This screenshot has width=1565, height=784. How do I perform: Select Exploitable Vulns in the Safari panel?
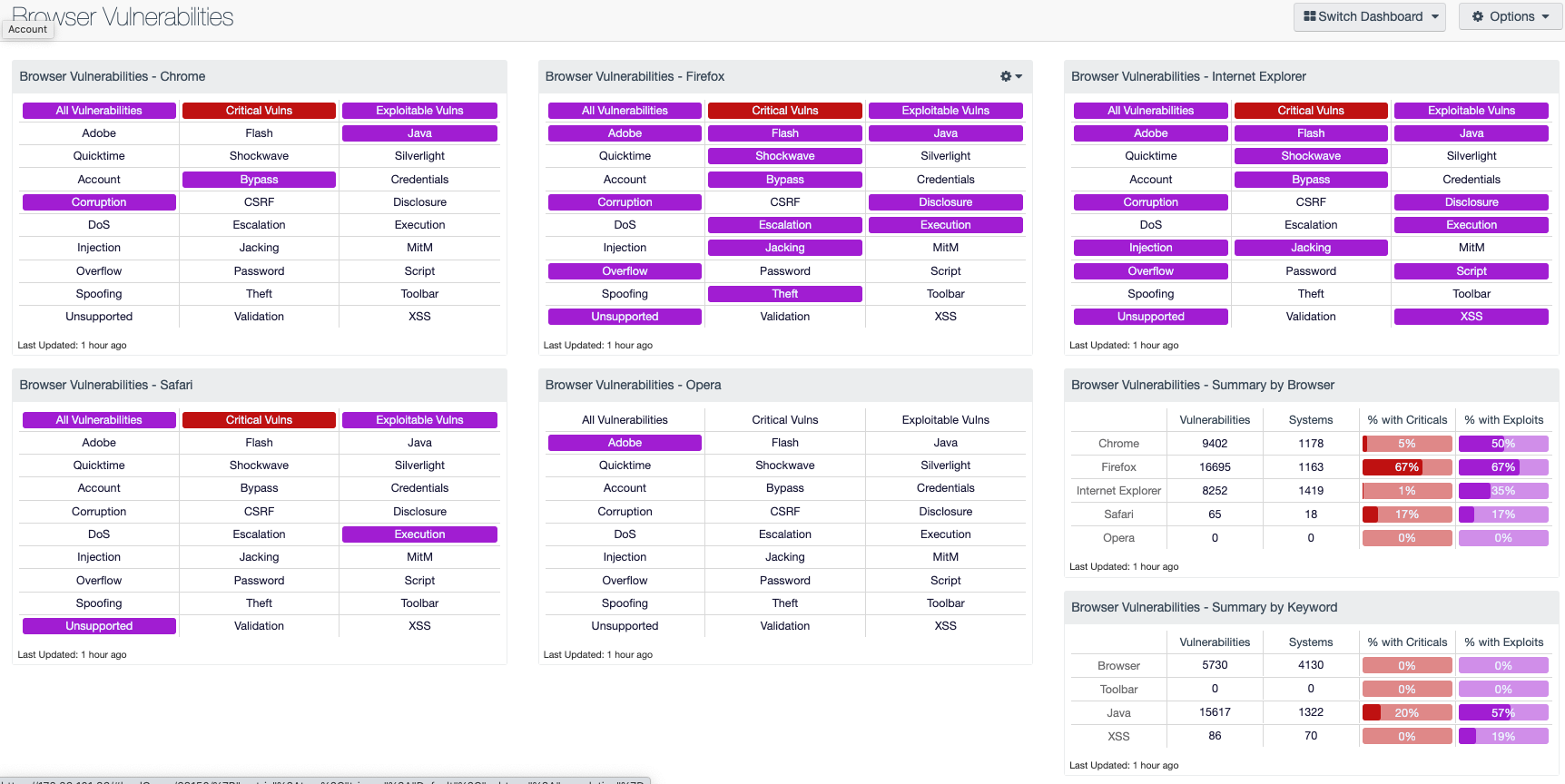(x=419, y=420)
